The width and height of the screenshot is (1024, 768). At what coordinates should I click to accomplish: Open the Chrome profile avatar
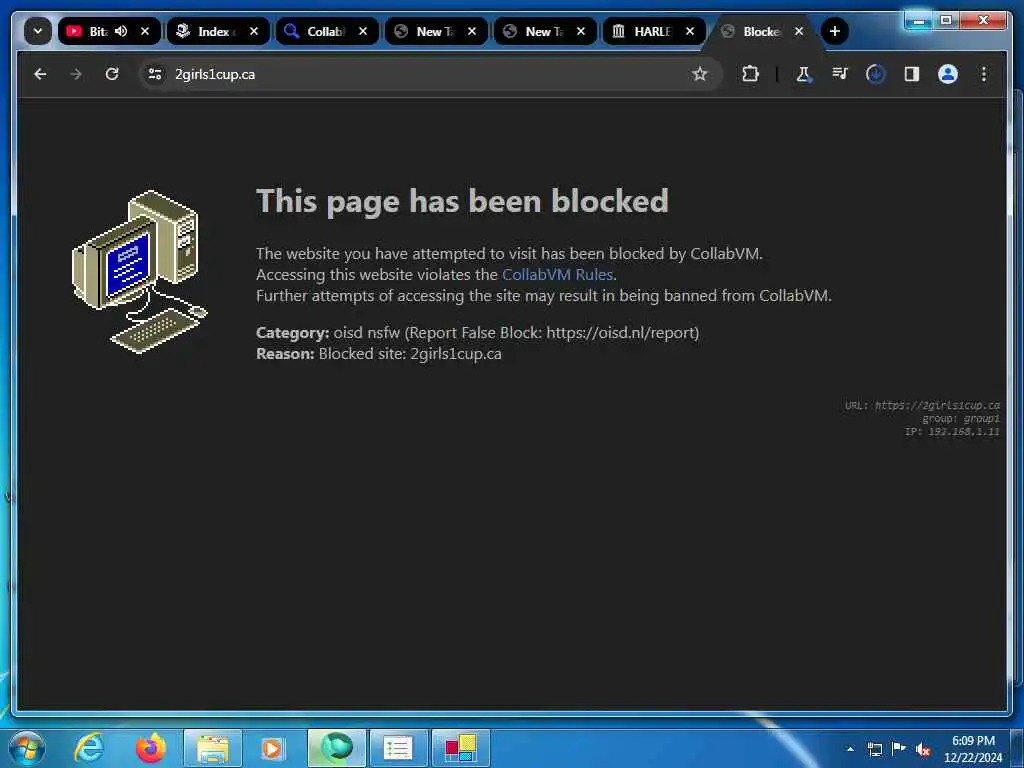pos(948,74)
